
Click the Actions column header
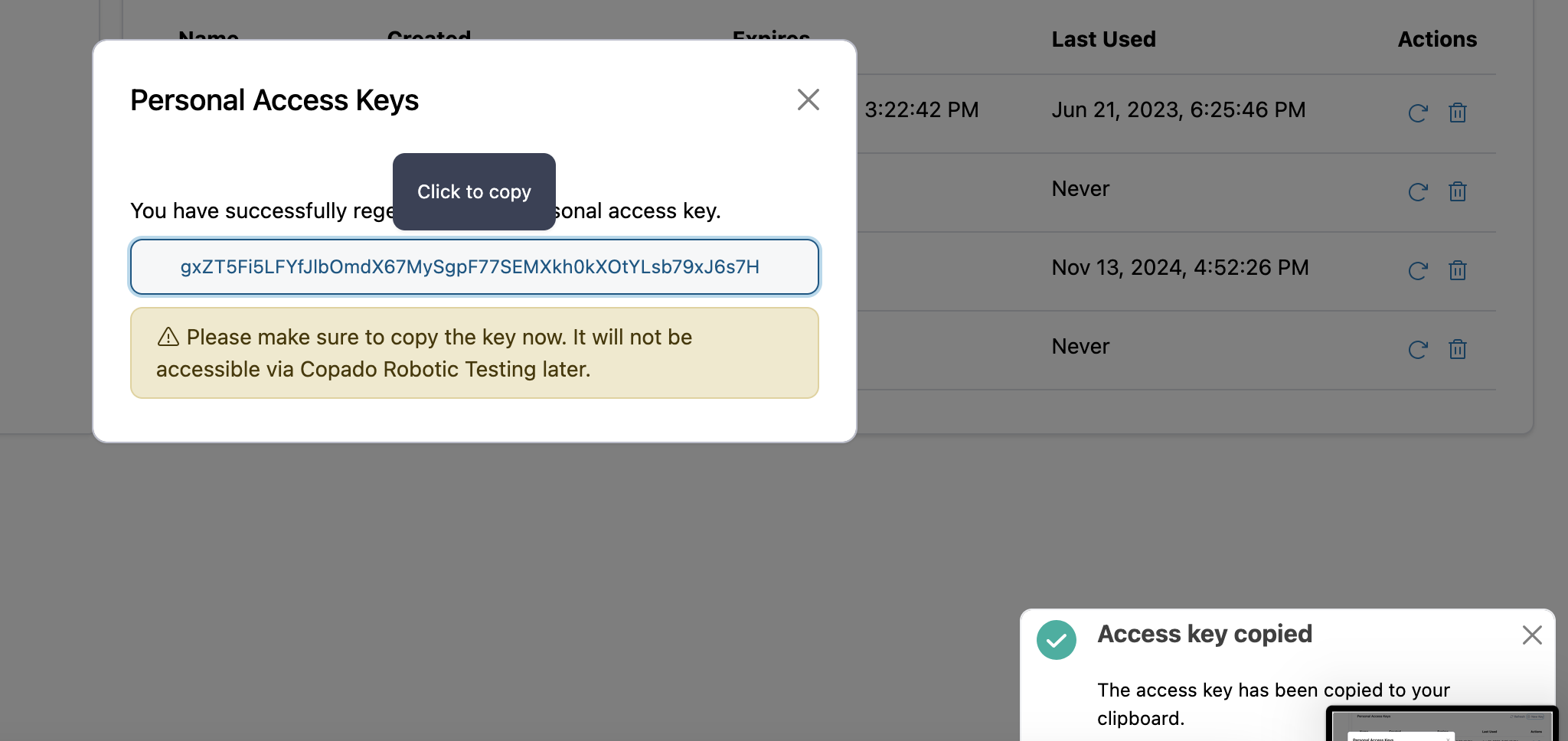[x=1437, y=39]
